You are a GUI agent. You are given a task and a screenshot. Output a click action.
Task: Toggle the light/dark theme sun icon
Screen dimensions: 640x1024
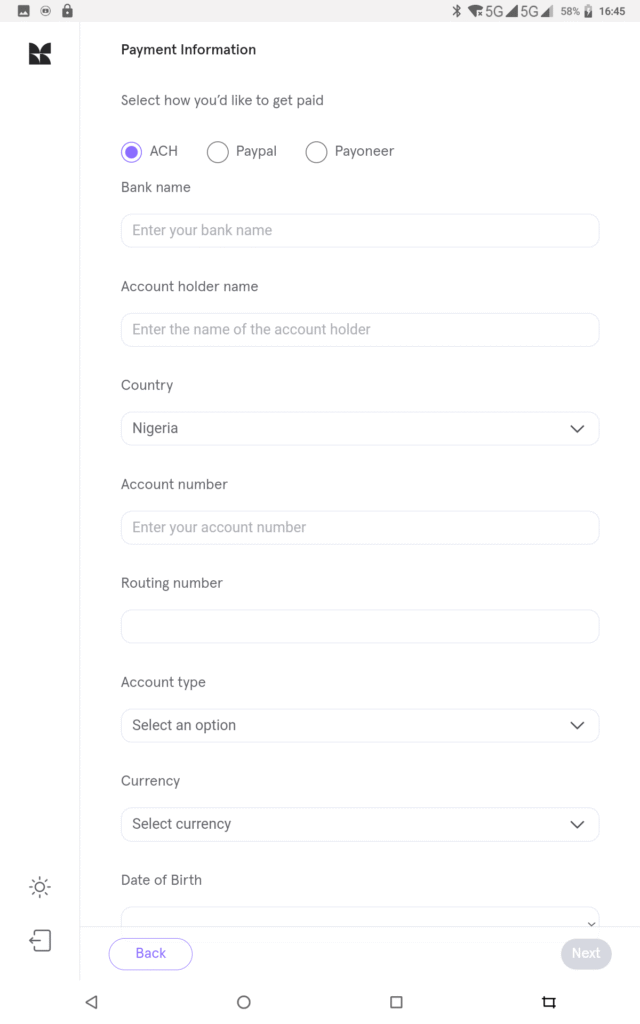coord(40,887)
